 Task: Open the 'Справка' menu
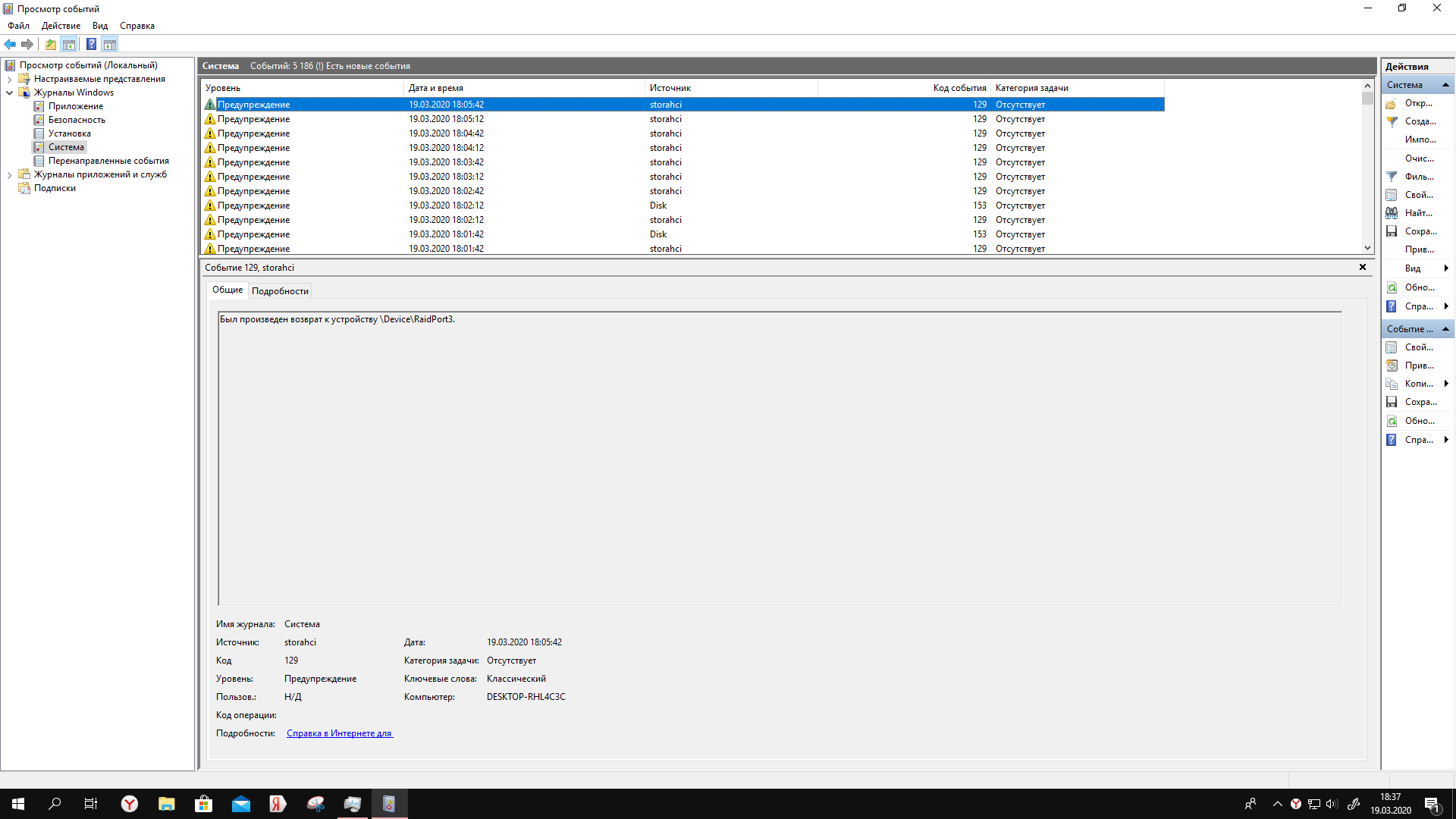[137, 26]
